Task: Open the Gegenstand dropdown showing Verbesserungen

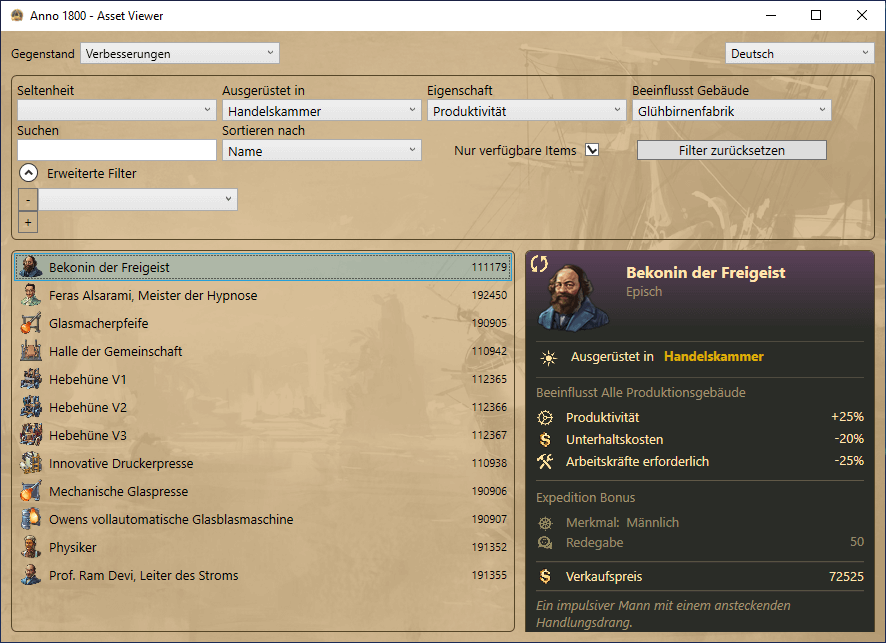Action: [180, 54]
